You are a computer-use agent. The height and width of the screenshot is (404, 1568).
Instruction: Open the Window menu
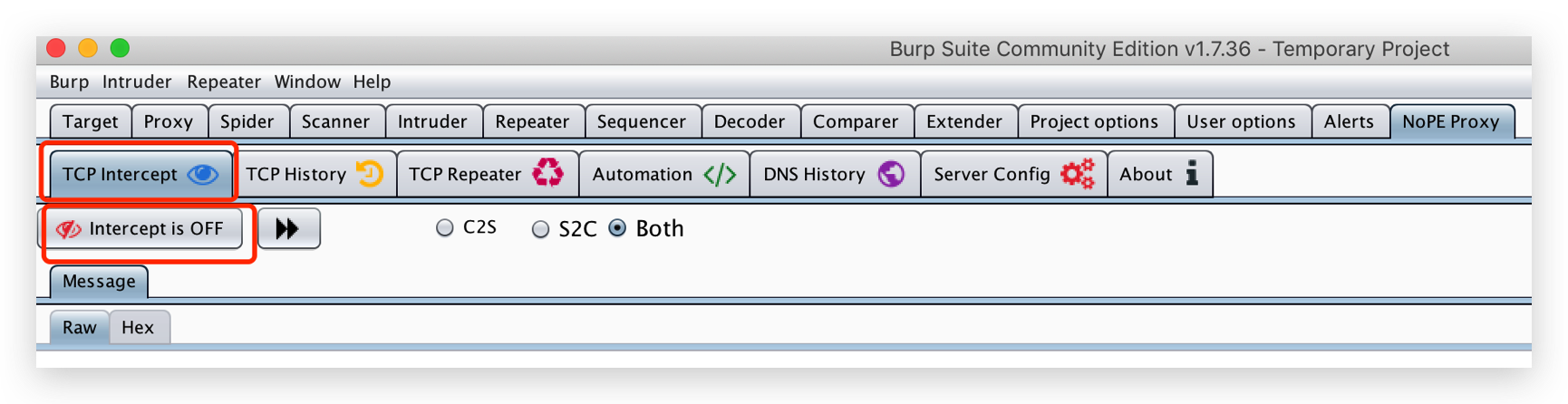[307, 82]
